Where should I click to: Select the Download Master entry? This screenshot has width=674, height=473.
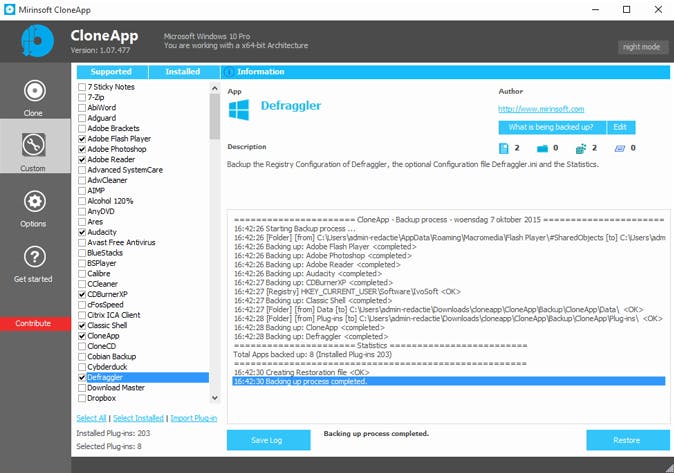pyautogui.click(x=116, y=388)
